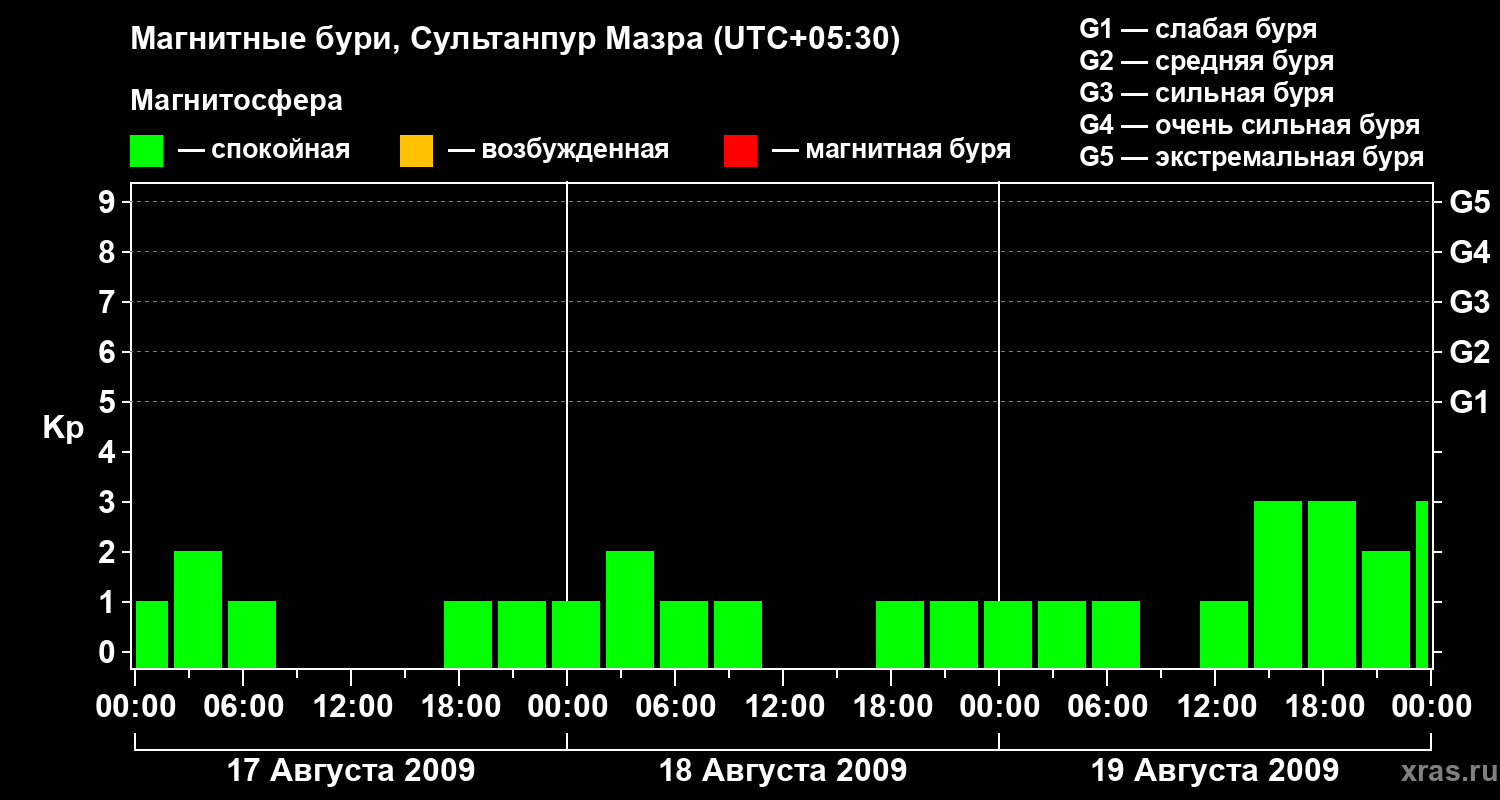The image size is (1500, 800).
Task: Click the '18:00' time label of 19 August
Action: tap(1323, 707)
